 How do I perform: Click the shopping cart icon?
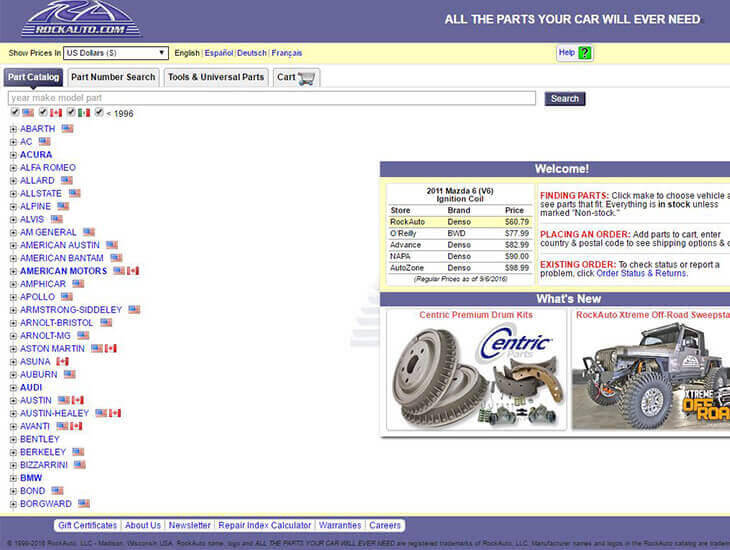tap(307, 78)
